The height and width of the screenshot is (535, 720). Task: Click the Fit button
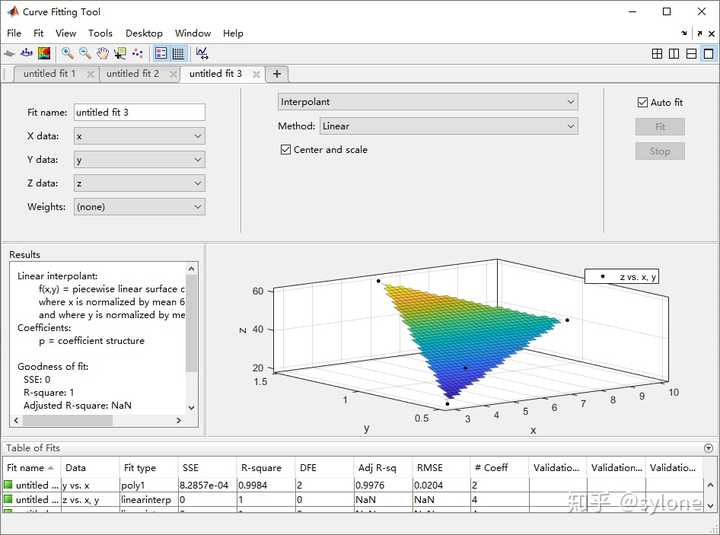click(x=660, y=127)
